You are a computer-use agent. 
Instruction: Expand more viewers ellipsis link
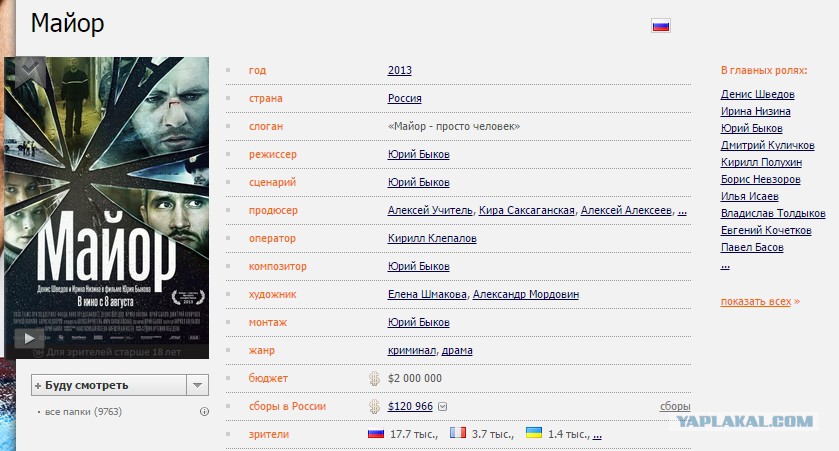click(597, 435)
